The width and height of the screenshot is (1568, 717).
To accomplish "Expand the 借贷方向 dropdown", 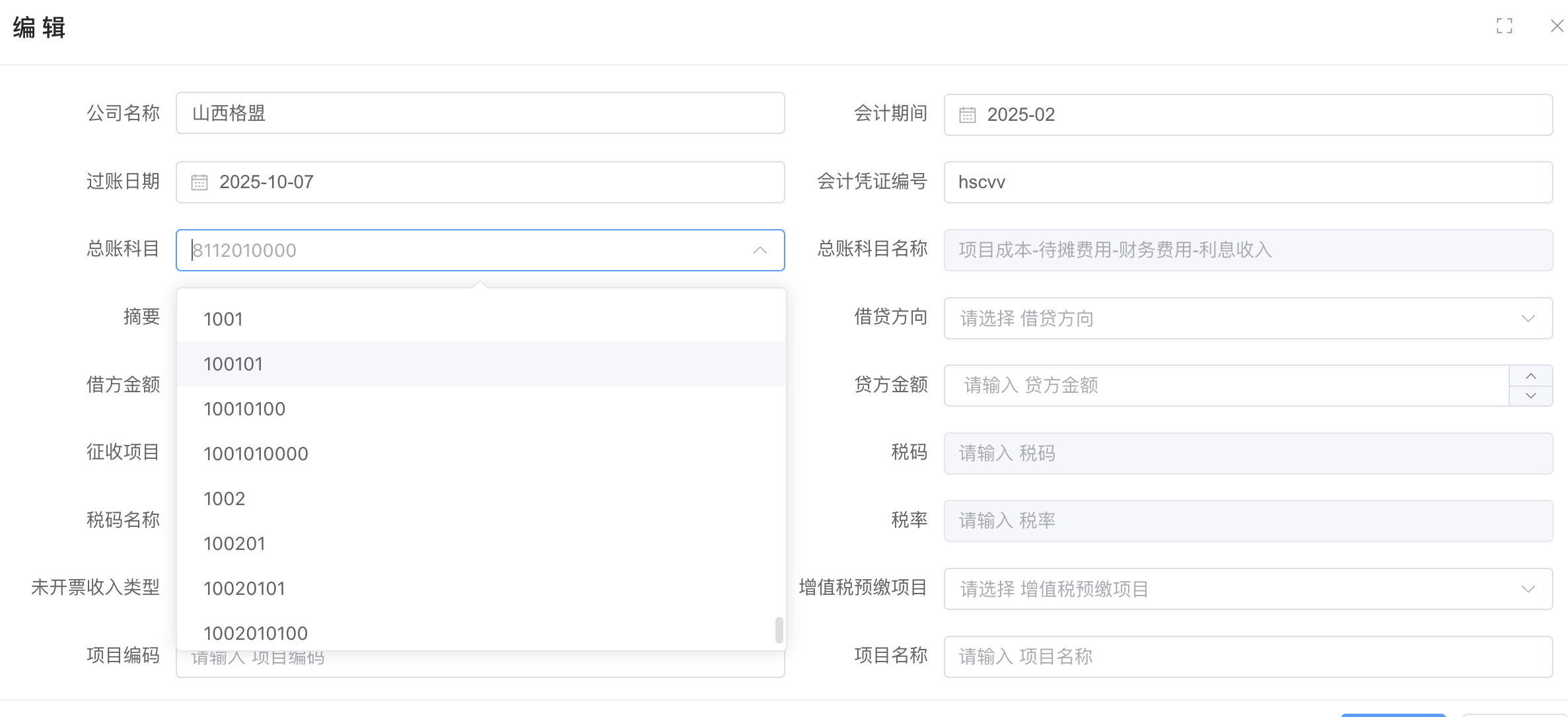I will pos(1528,318).
